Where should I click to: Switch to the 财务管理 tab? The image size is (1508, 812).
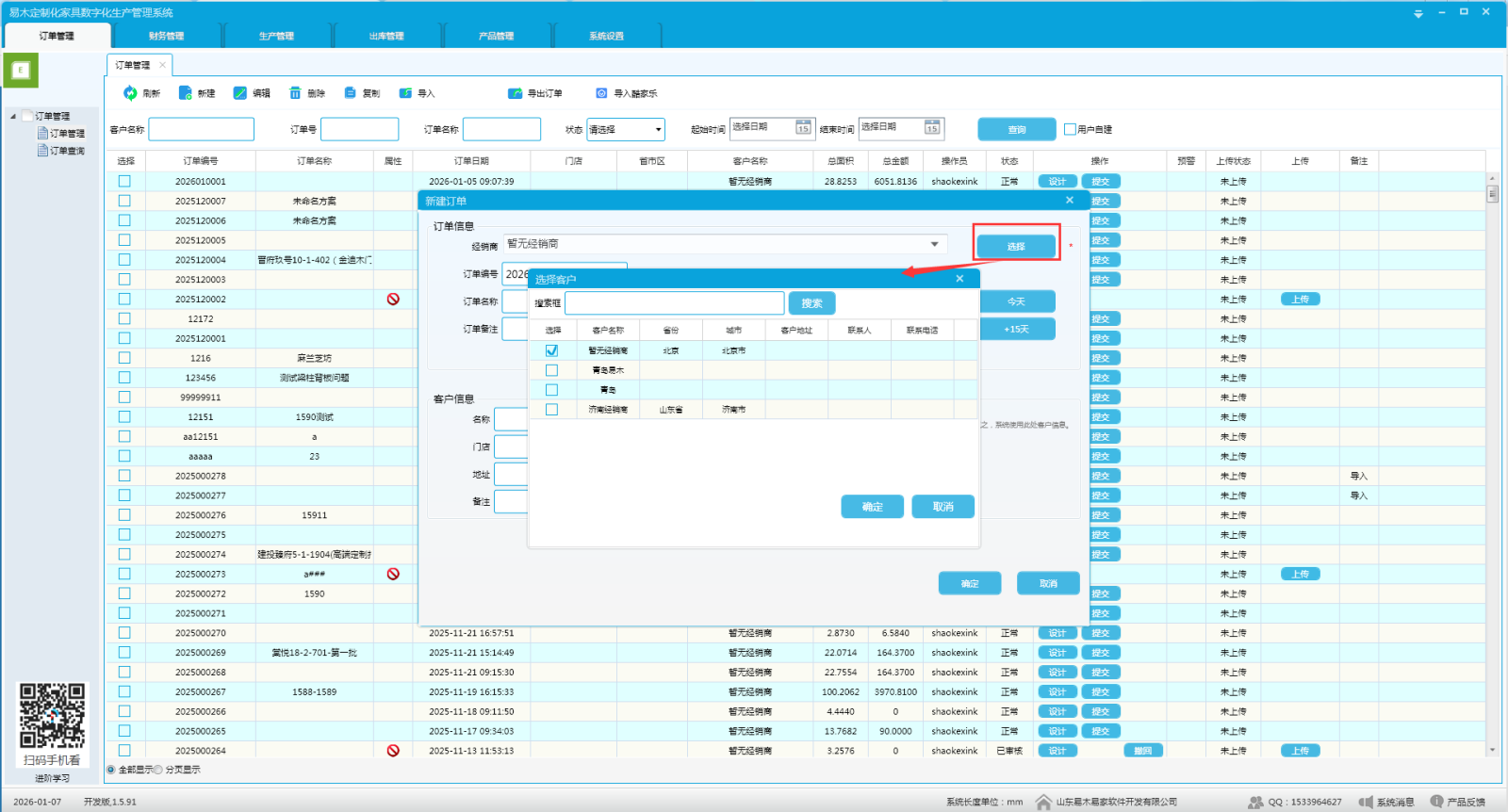(x=166, y=36)
